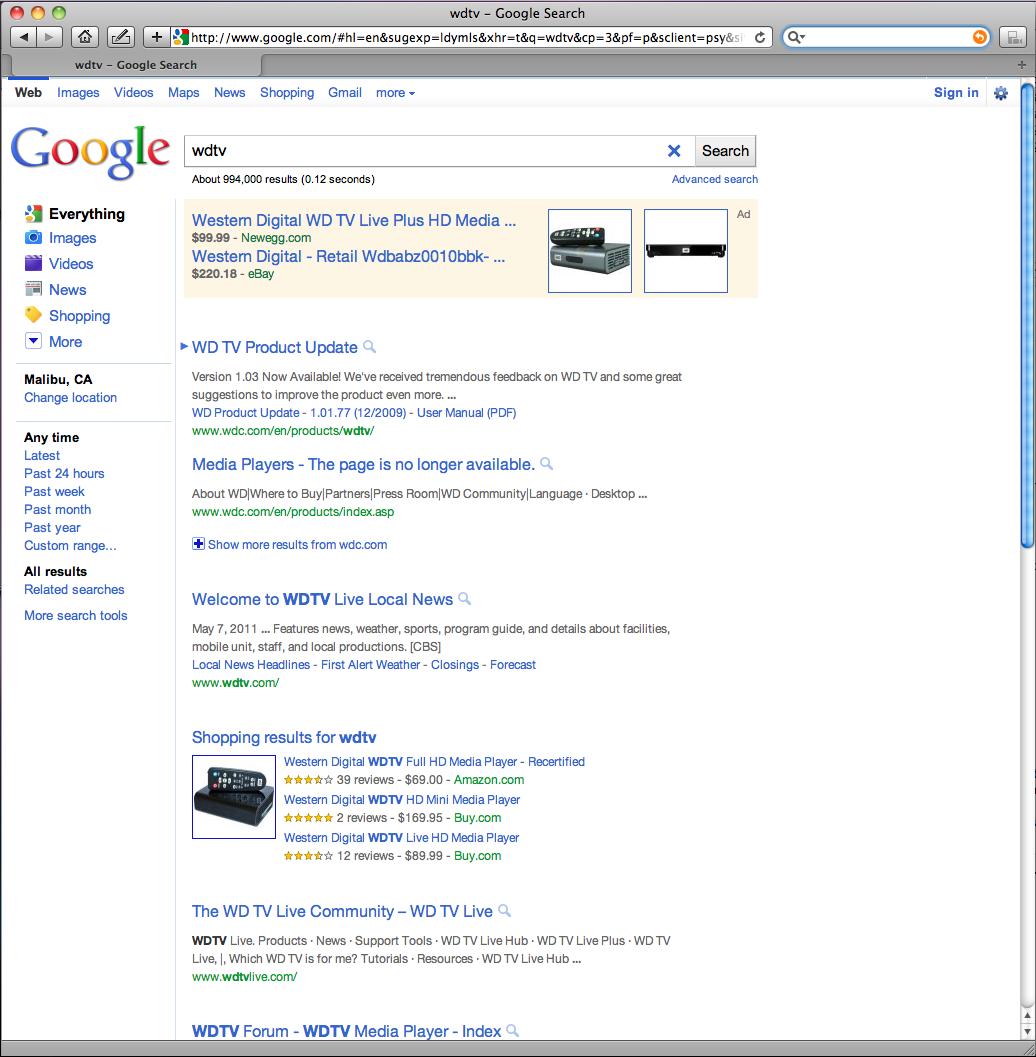Image resolution: width=1036 pixels, height=1057 pixels.
Task: Open Welcome to WDTV Live Local News result
Action: (x=322, y=599)
